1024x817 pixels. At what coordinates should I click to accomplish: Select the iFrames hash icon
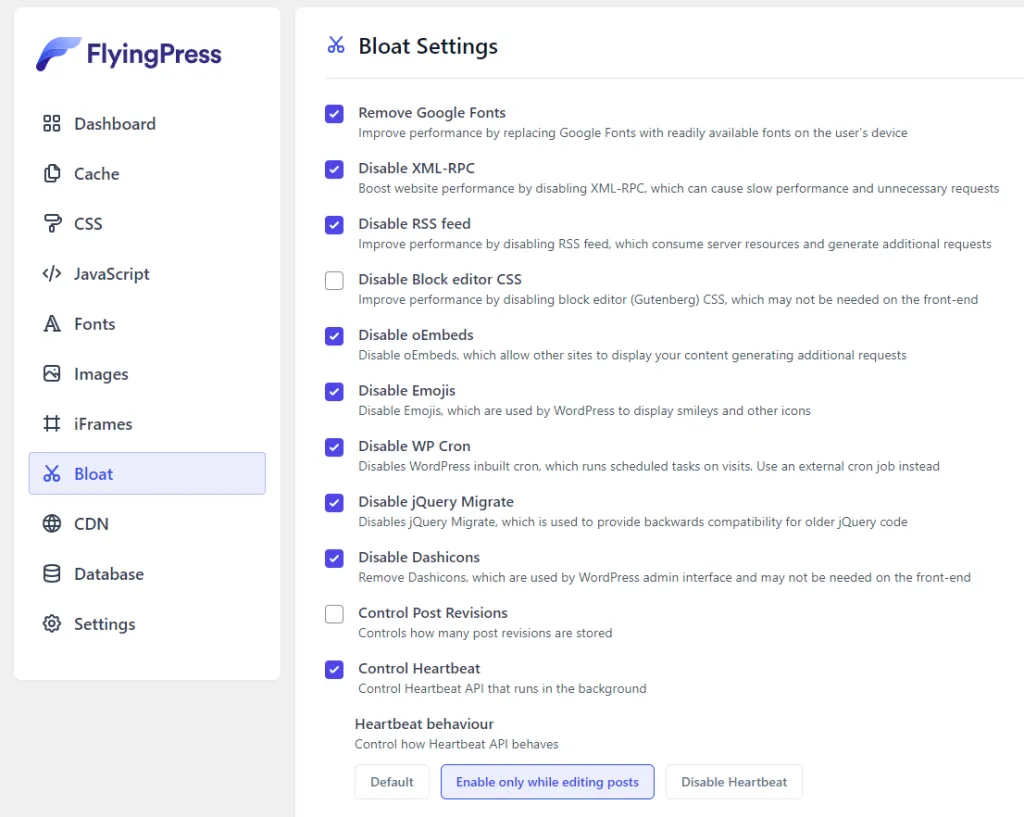(x=52, y=424)
